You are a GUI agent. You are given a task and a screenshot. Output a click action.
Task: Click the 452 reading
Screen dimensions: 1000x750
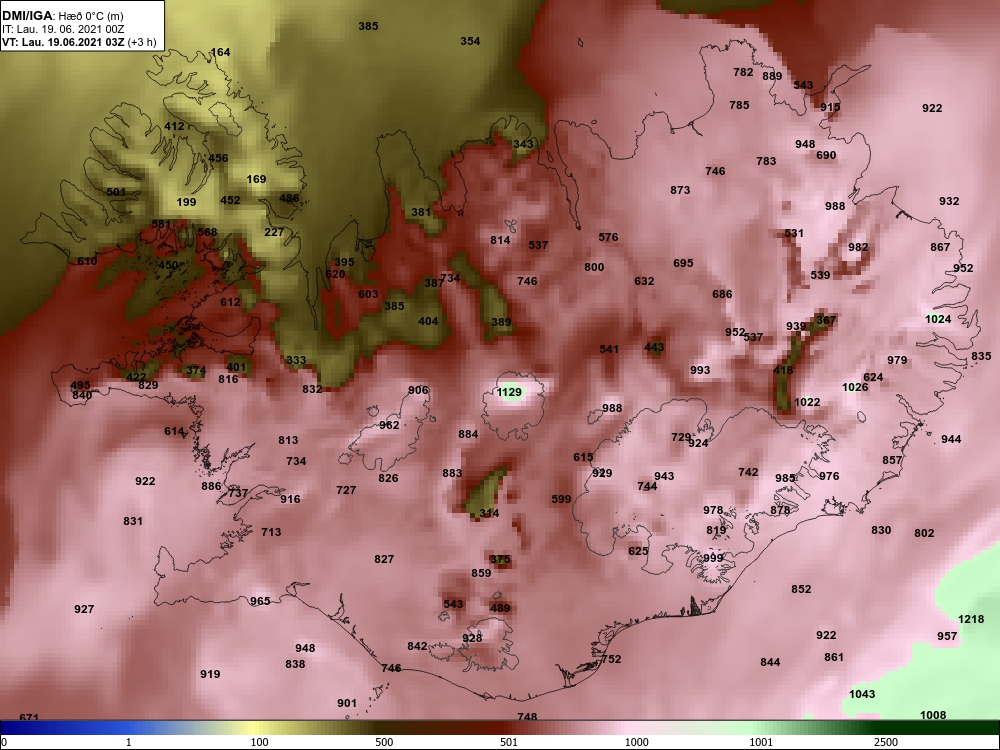click(x=230, y=200)
